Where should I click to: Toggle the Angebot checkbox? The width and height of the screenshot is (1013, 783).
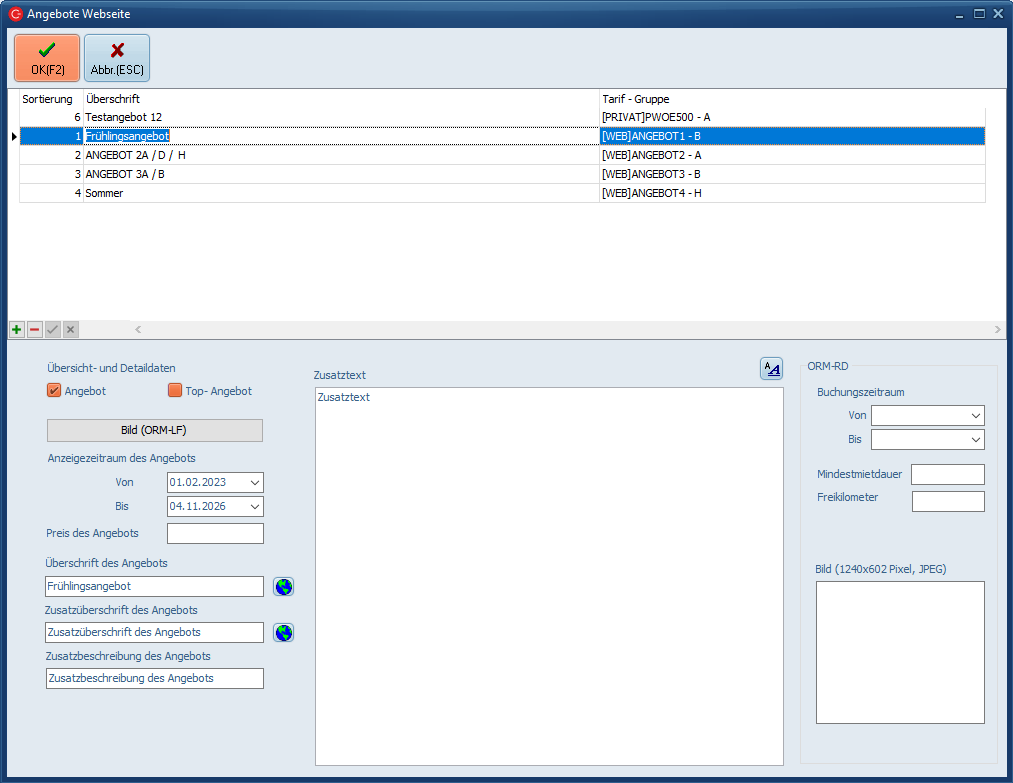click(55, 391)
